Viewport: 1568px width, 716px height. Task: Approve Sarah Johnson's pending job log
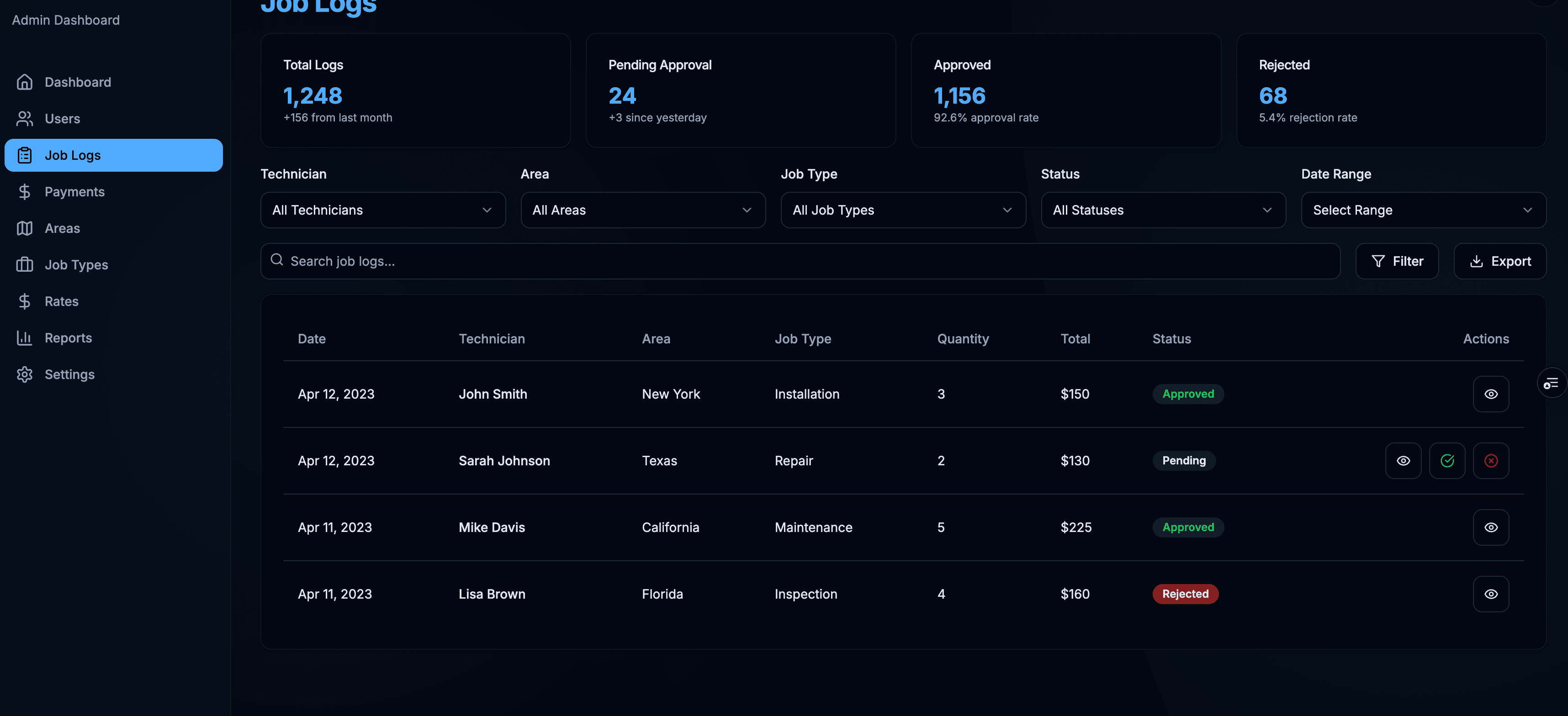[1447, 460]
